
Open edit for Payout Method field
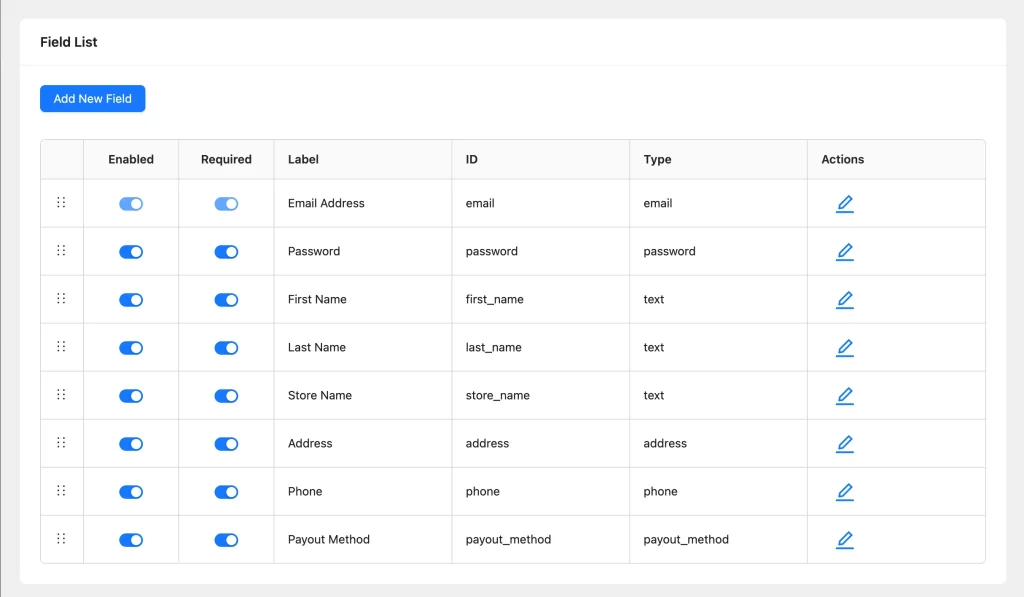click(x=845, y=540)
